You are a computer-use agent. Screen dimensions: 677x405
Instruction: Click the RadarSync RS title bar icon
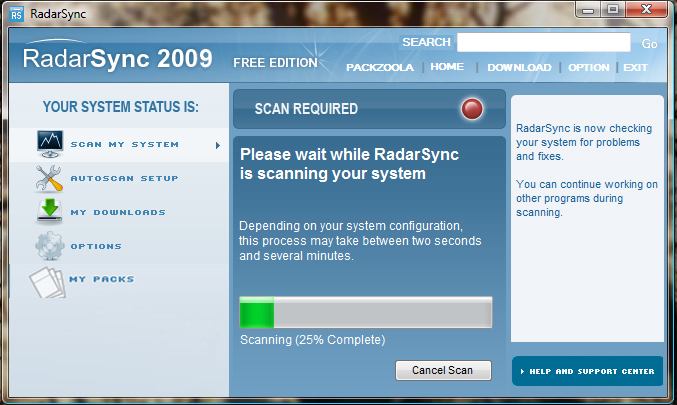(x=16, y=15)
